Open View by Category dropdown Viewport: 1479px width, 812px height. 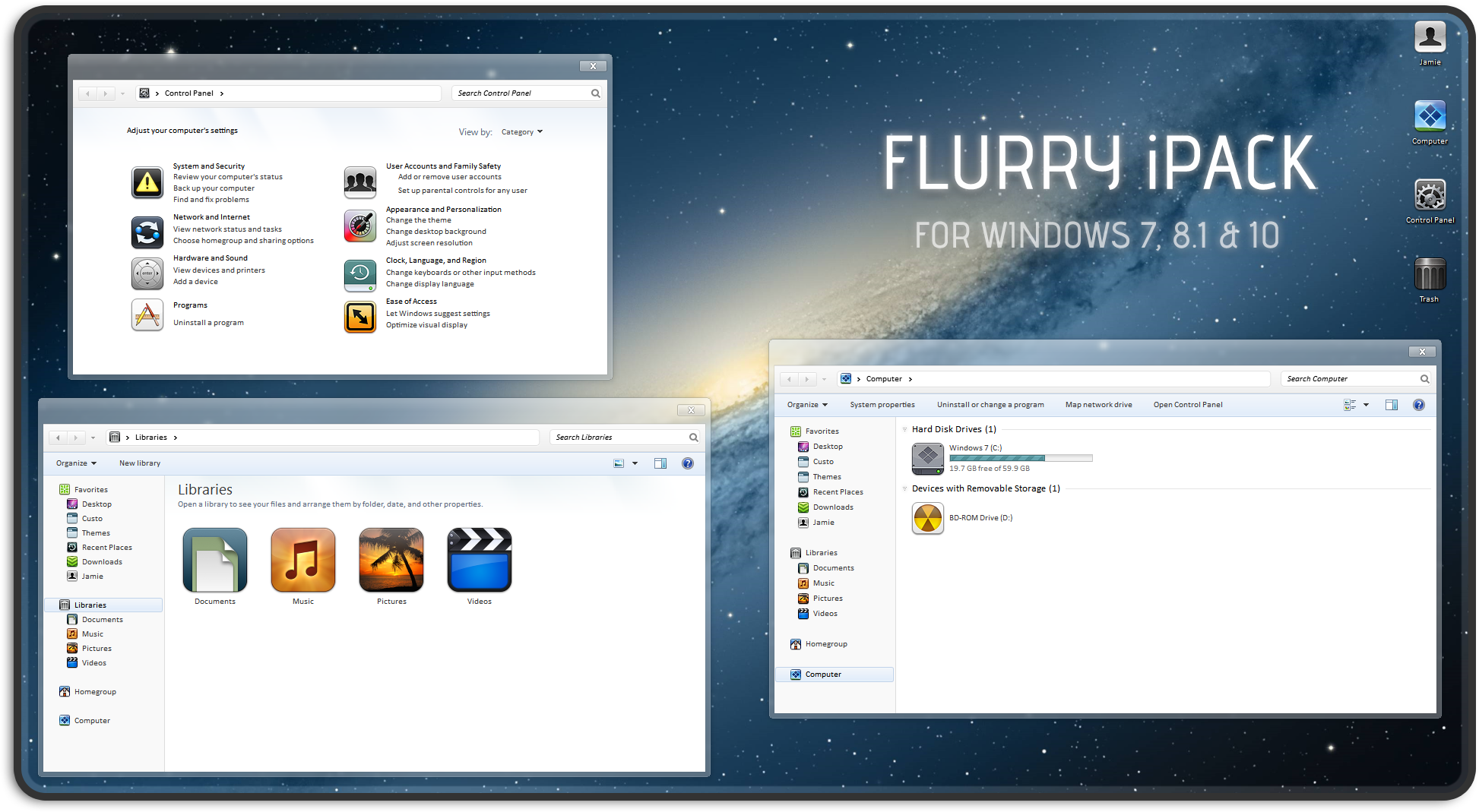pyautogui.click(x=522, y=132)
